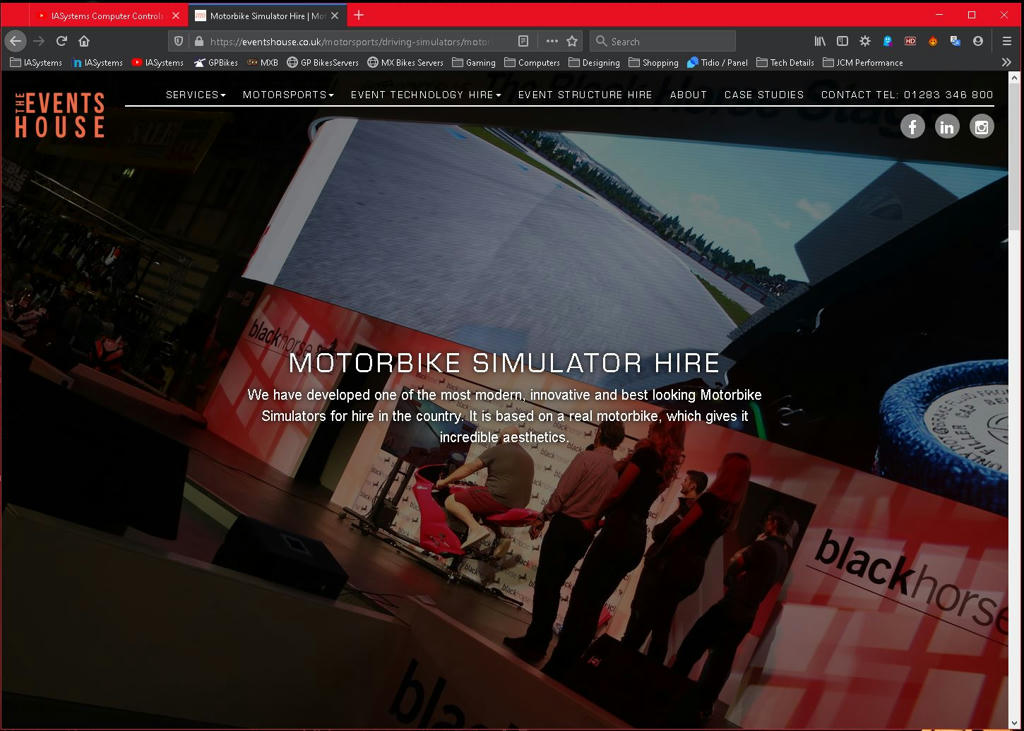Go to the browser home page
This screenshot has height=731, width=1024.
[84, 41]
